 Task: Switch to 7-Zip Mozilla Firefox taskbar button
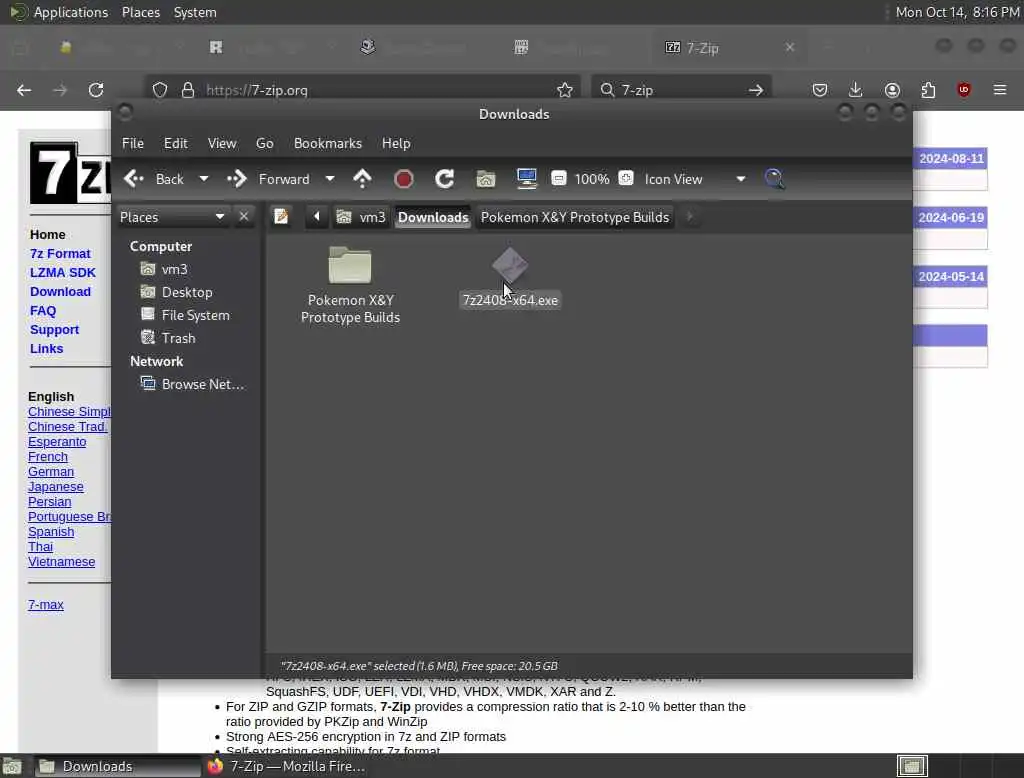(x=286, y=766)
